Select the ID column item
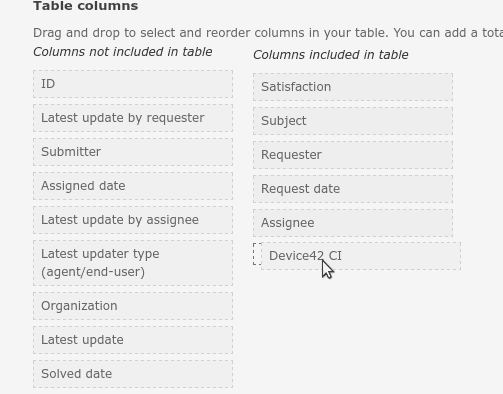Screen dimensions: 503x394 [x=133, y=84]
